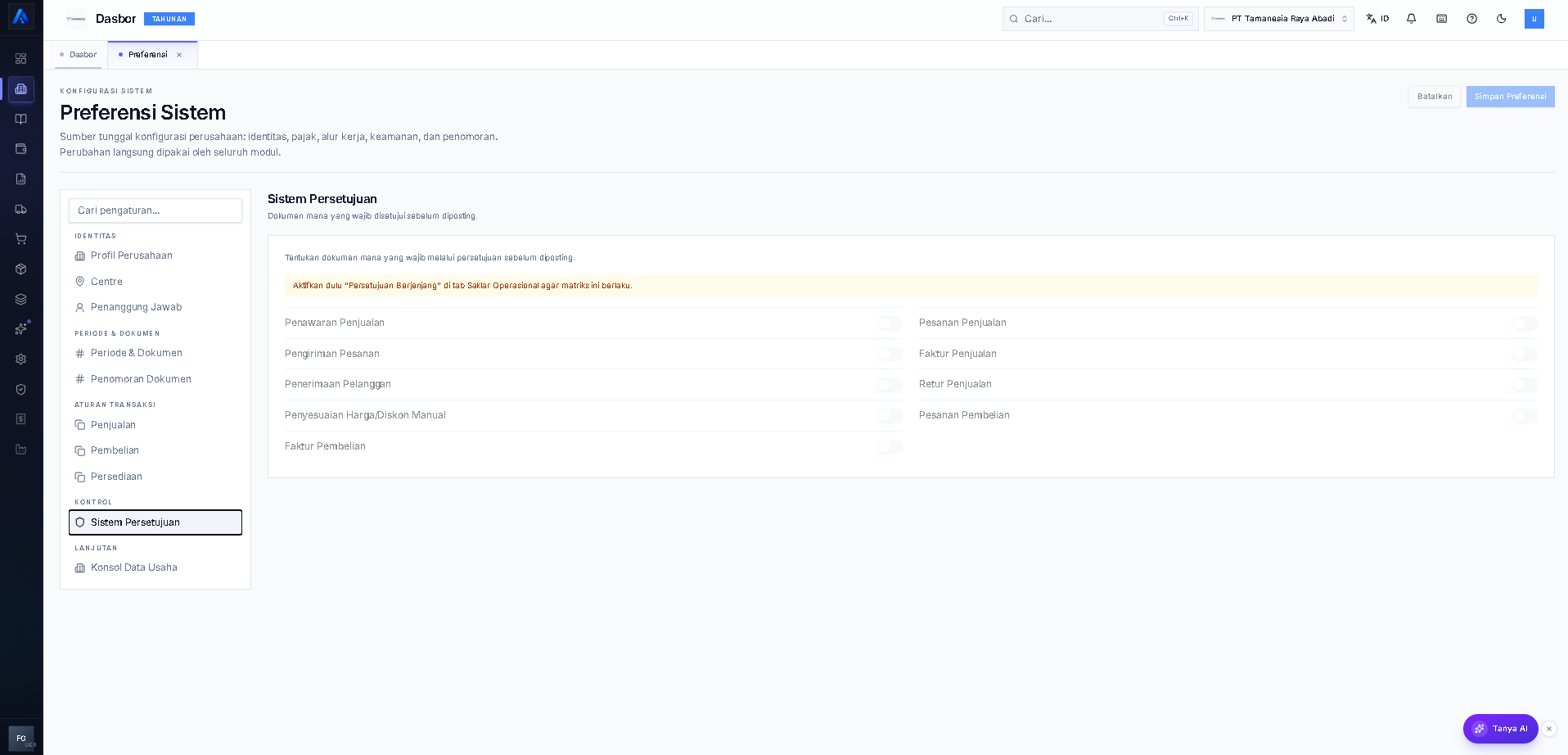Open the shopping cart icon in sidebar
This screenshot has width=1568, height=755.
tap(21, 239)
